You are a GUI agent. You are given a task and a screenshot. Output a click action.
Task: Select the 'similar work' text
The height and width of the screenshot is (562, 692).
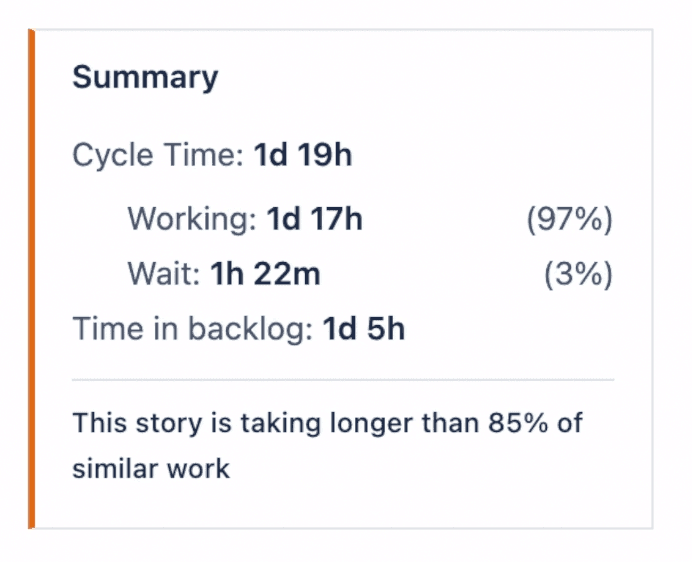[150, 468]
